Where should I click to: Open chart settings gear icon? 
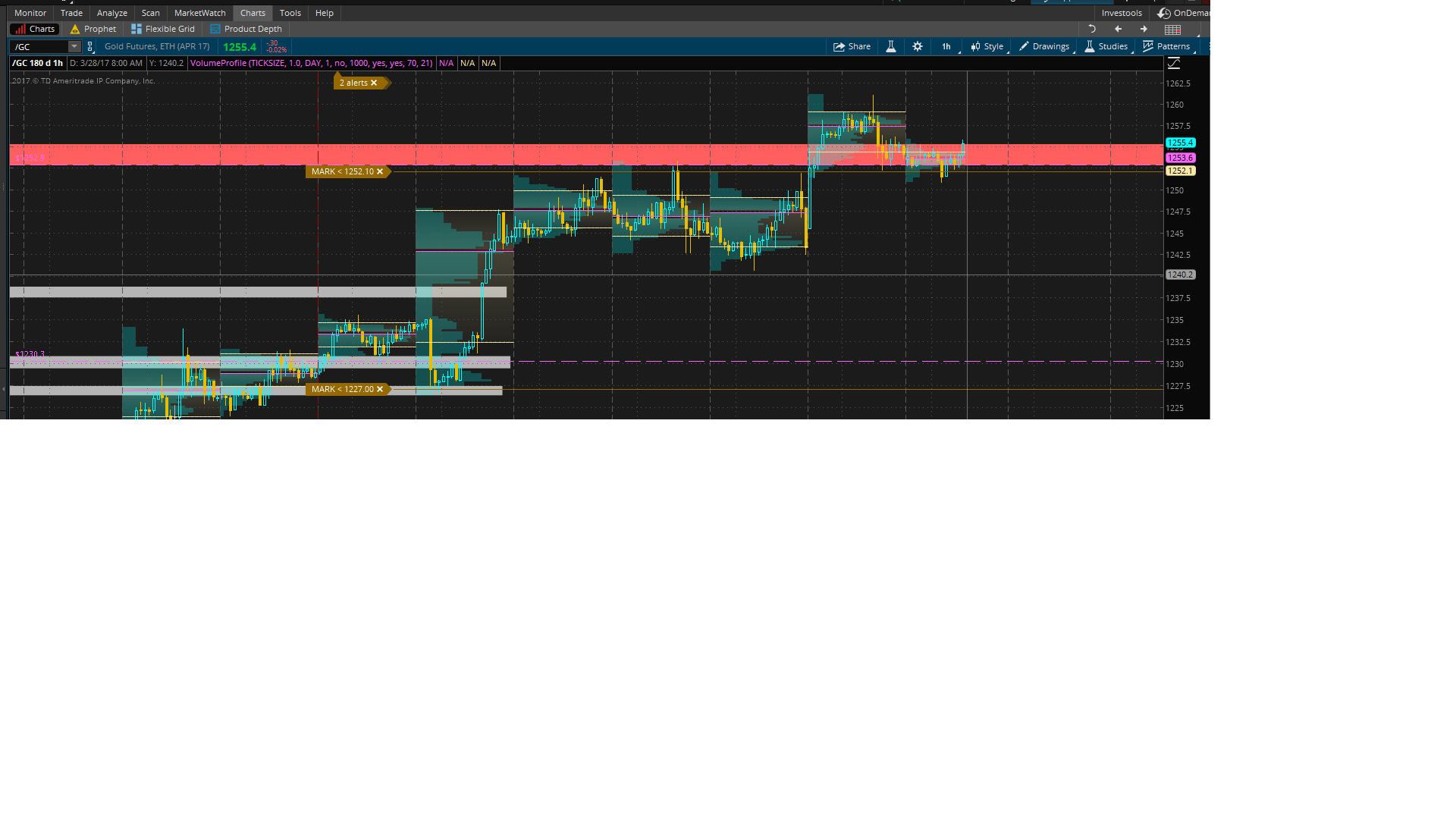[x=918, y=46]
